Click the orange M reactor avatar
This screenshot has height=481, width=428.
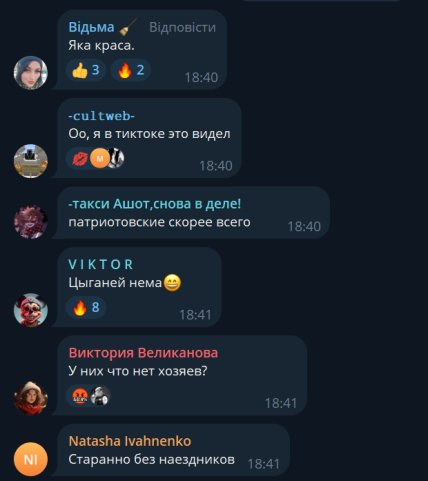(x=100, y=158)
